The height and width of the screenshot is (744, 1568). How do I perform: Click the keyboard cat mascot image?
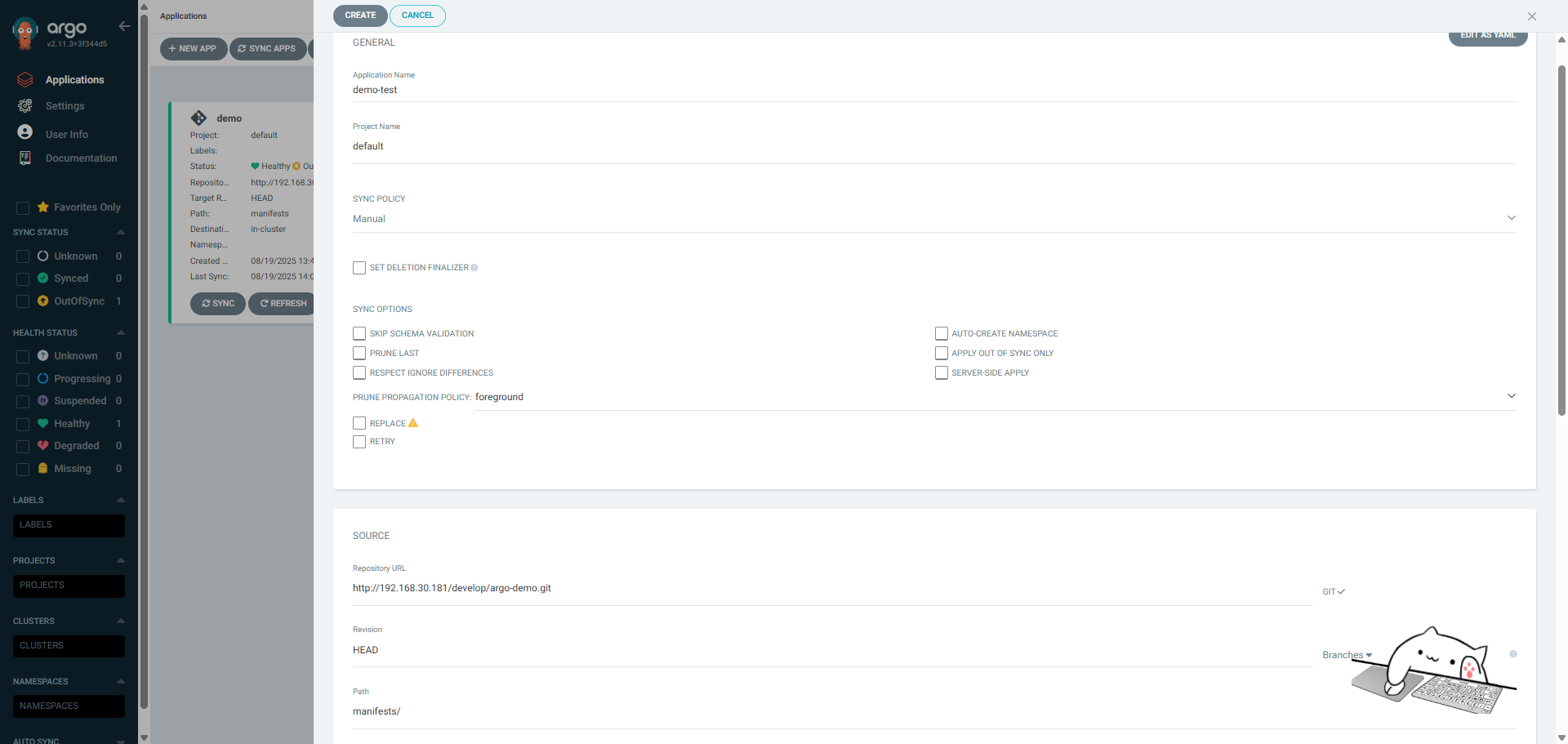(1434, 670)
